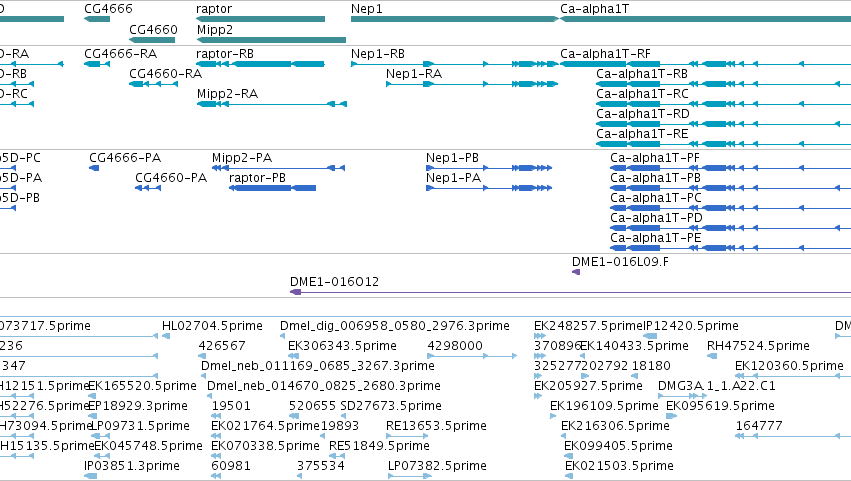851x481 pixels.
Task: Click the EK196109.5prime EST label
Action: (x=604, y=407)
